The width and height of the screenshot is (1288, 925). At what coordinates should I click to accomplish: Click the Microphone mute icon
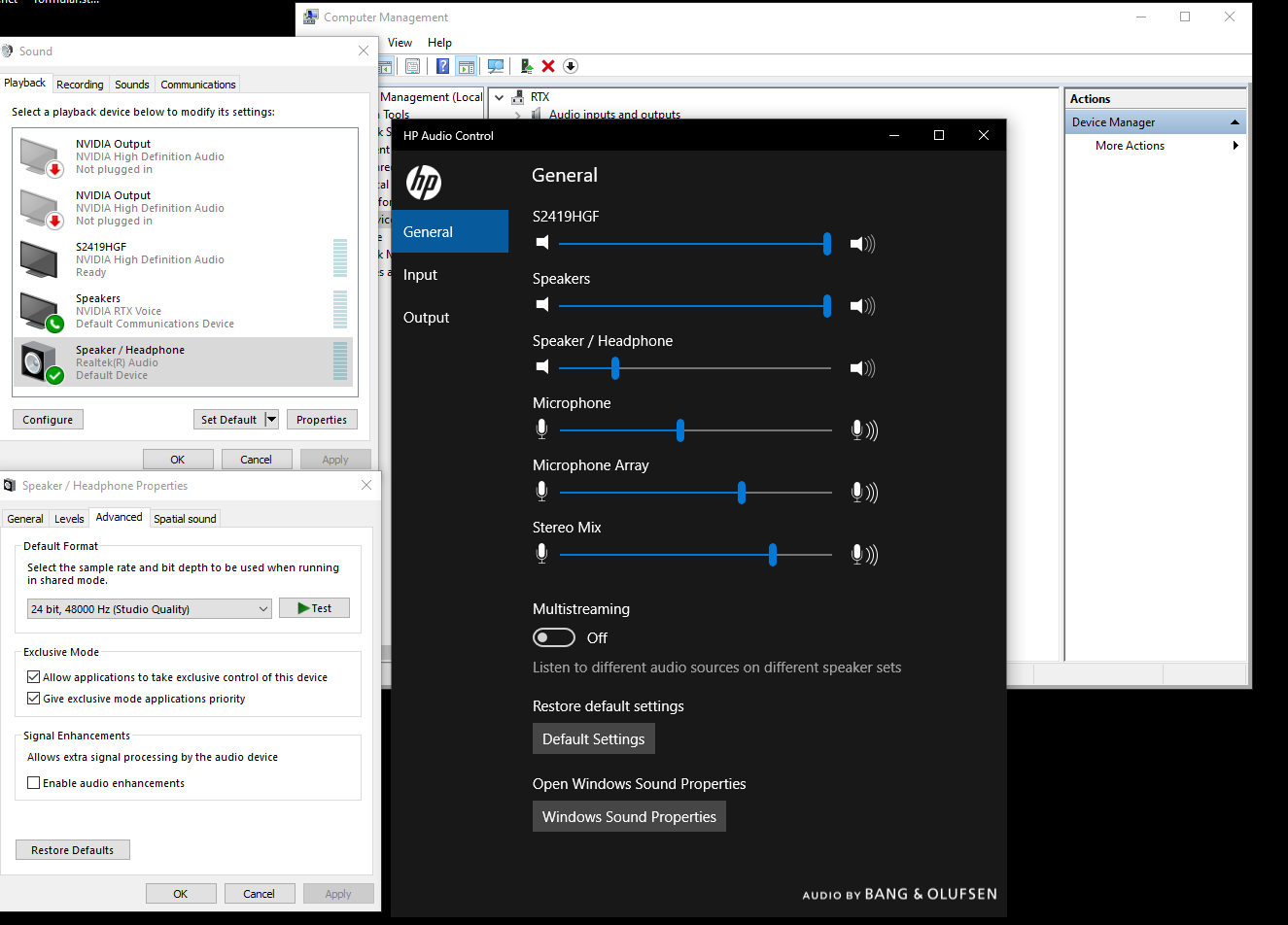click(541, 429)
